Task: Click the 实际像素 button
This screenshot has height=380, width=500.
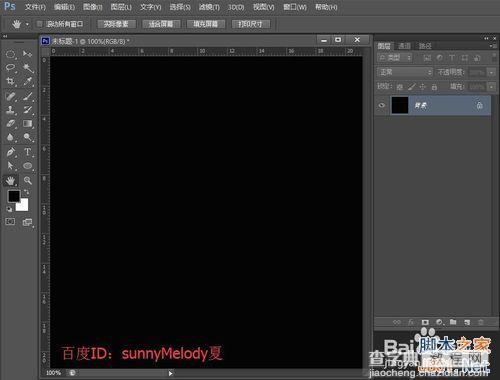Action: [x=116, y=24]
